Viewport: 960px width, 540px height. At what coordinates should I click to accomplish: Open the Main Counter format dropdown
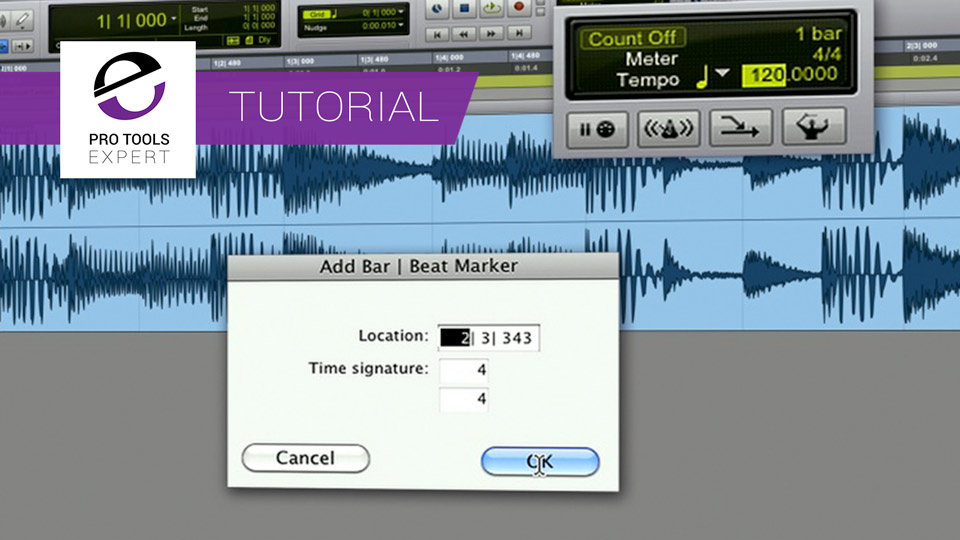[x=174, y=19]
